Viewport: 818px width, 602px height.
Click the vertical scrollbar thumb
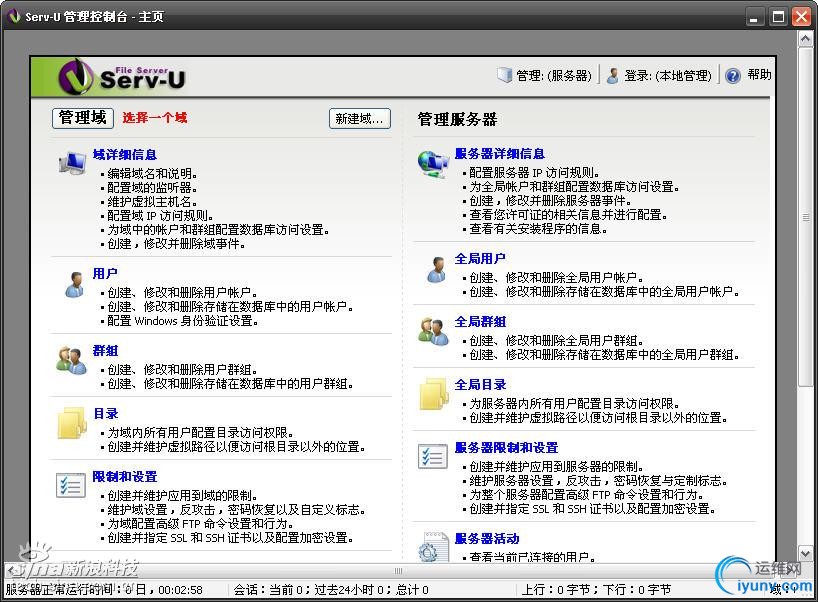[x=805, y=217]
